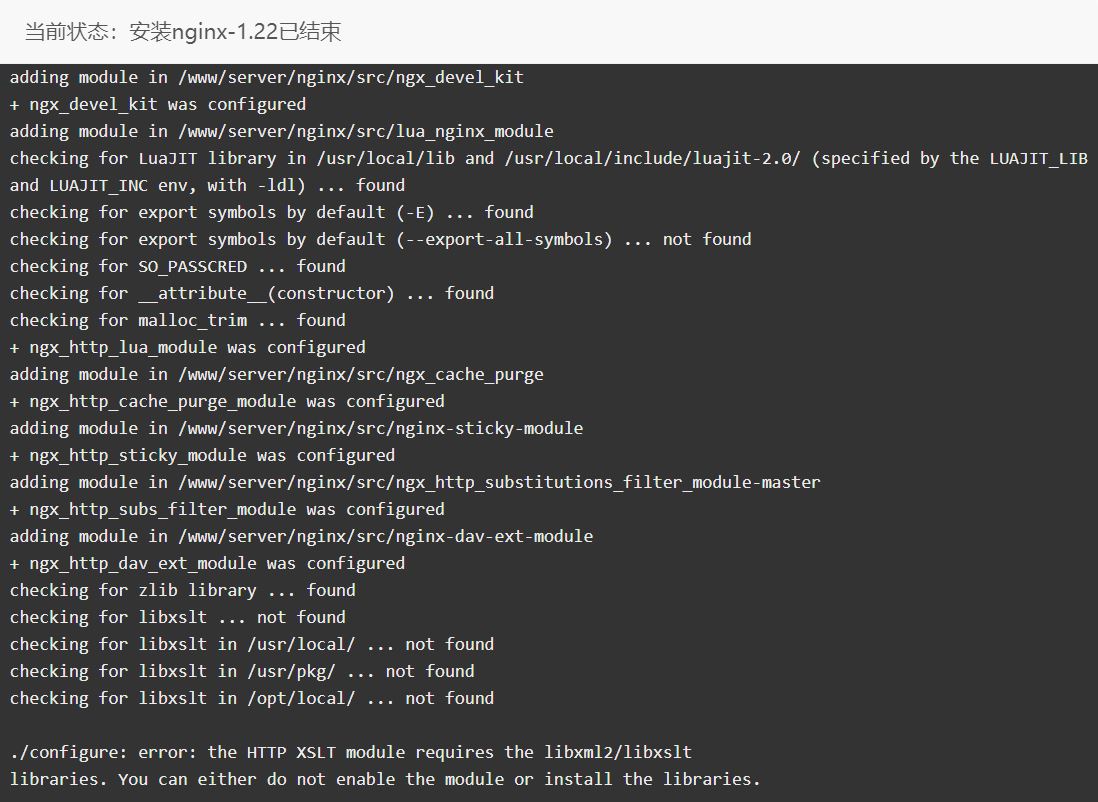Click 'ngx_http_lua_module was configured' line
The height and width of the screenshot is (802, 1098).
click(x=188, y=347)
